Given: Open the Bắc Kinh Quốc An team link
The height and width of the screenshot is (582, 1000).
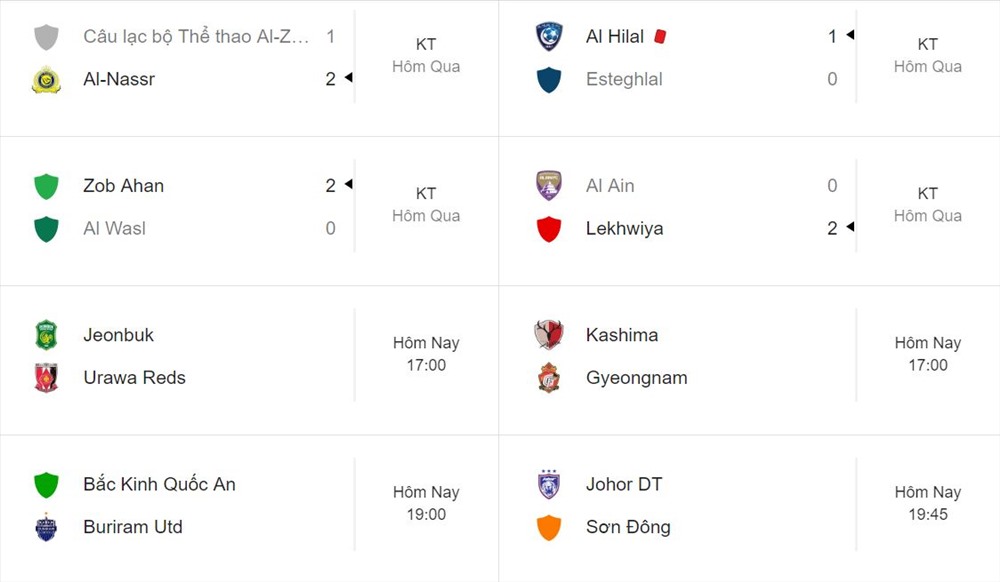Looking at the screenshot, I should point(159,484).
